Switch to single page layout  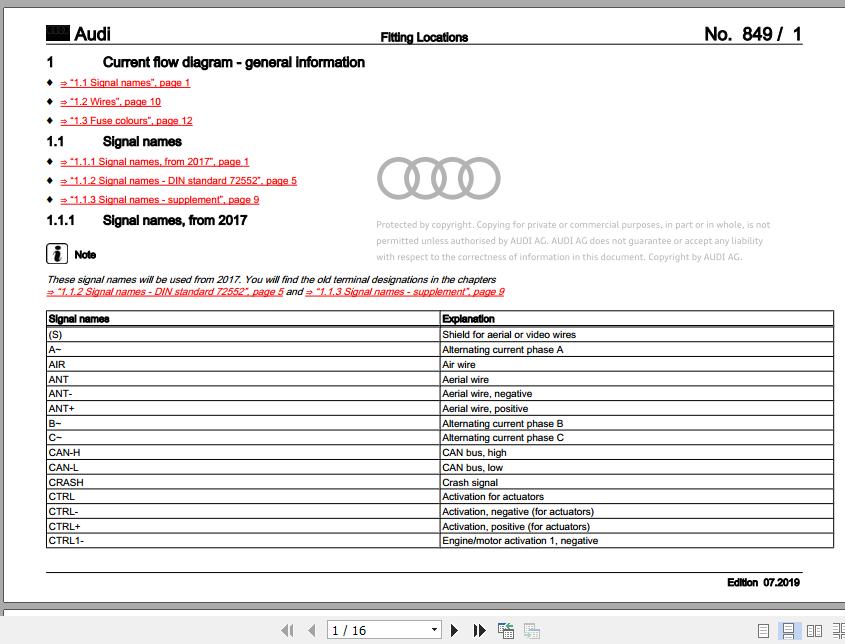point(763,631)
